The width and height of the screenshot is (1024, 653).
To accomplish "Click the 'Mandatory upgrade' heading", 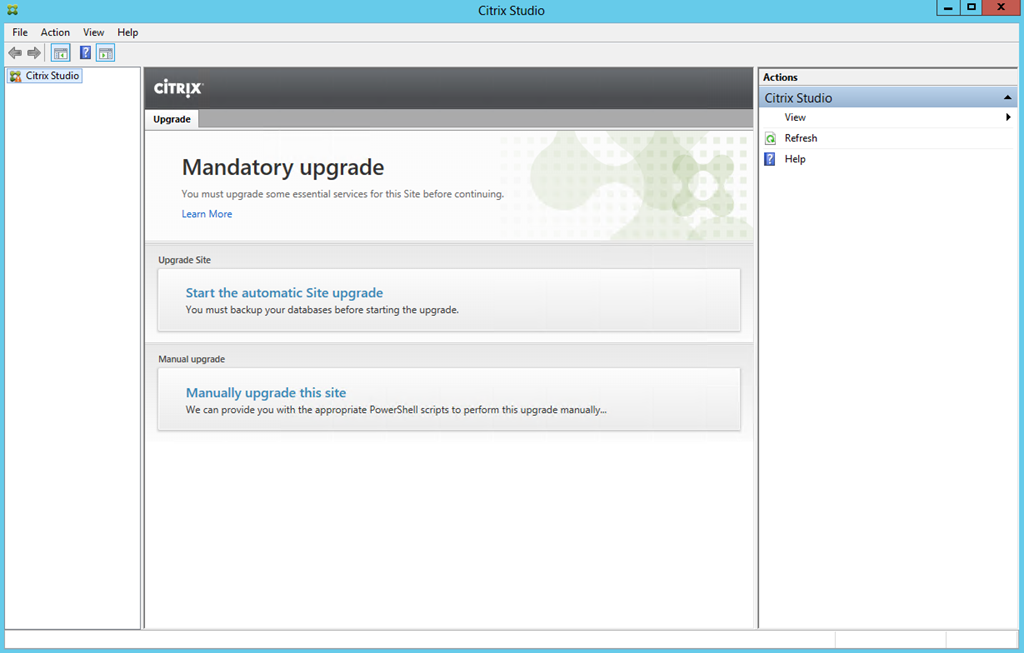I will pos(283,167).
